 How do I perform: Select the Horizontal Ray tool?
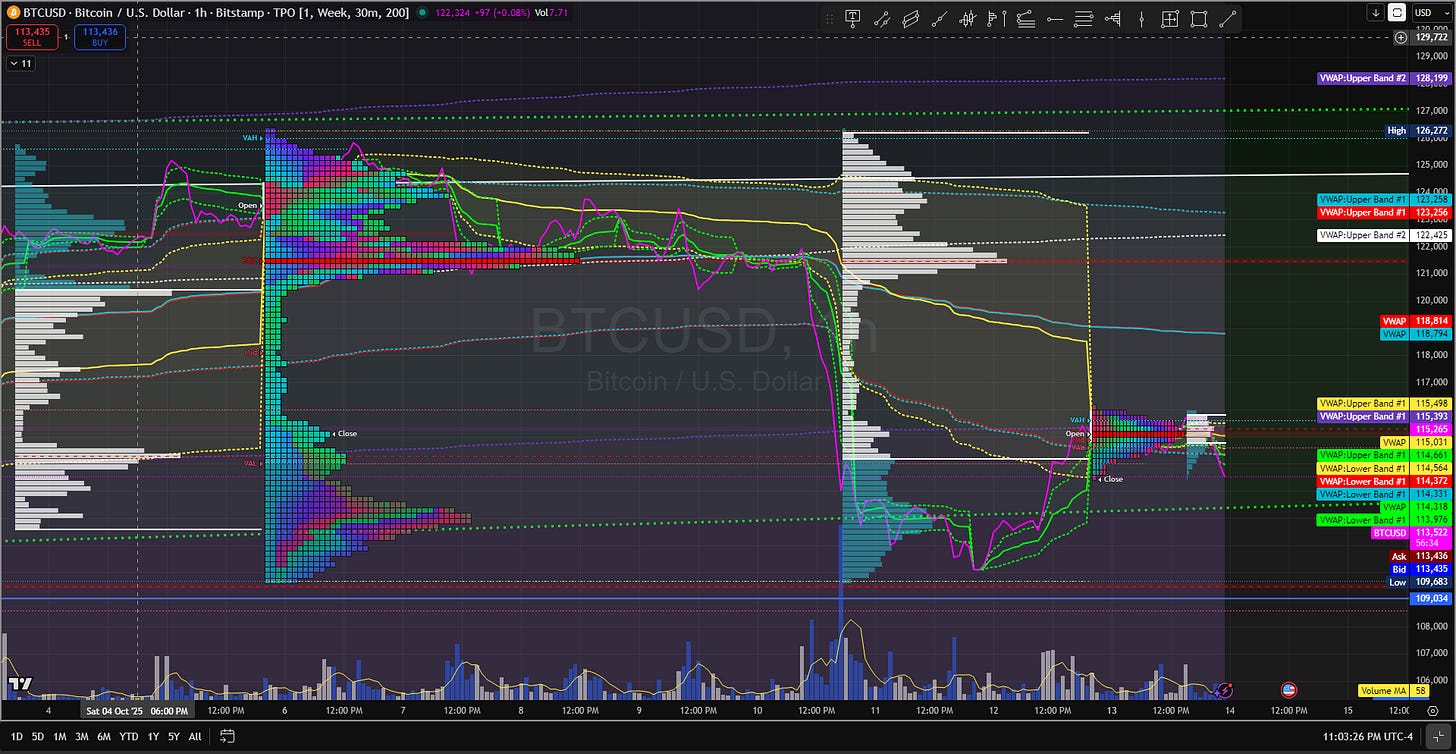[1054, 18]
